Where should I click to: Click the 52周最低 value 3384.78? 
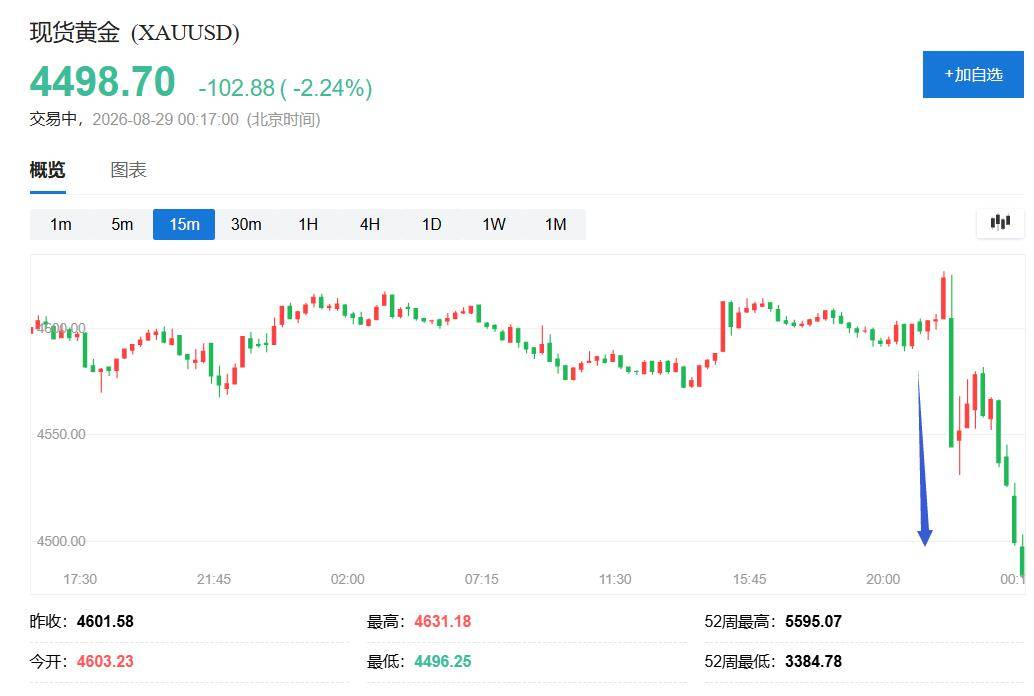pyautogui.click(x=813, y=661)
